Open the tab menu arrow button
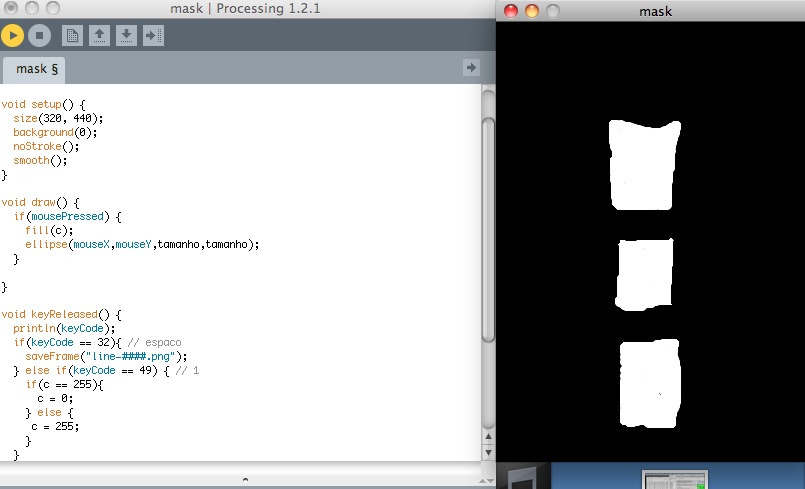Viewport: 805px width, 489px height. tap(471, 67)
